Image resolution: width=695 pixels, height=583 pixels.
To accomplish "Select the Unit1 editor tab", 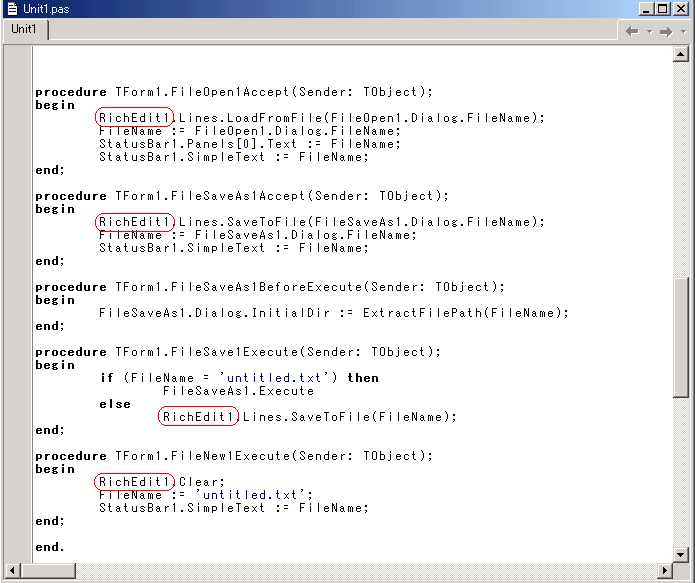I will (x=24, y=29).
